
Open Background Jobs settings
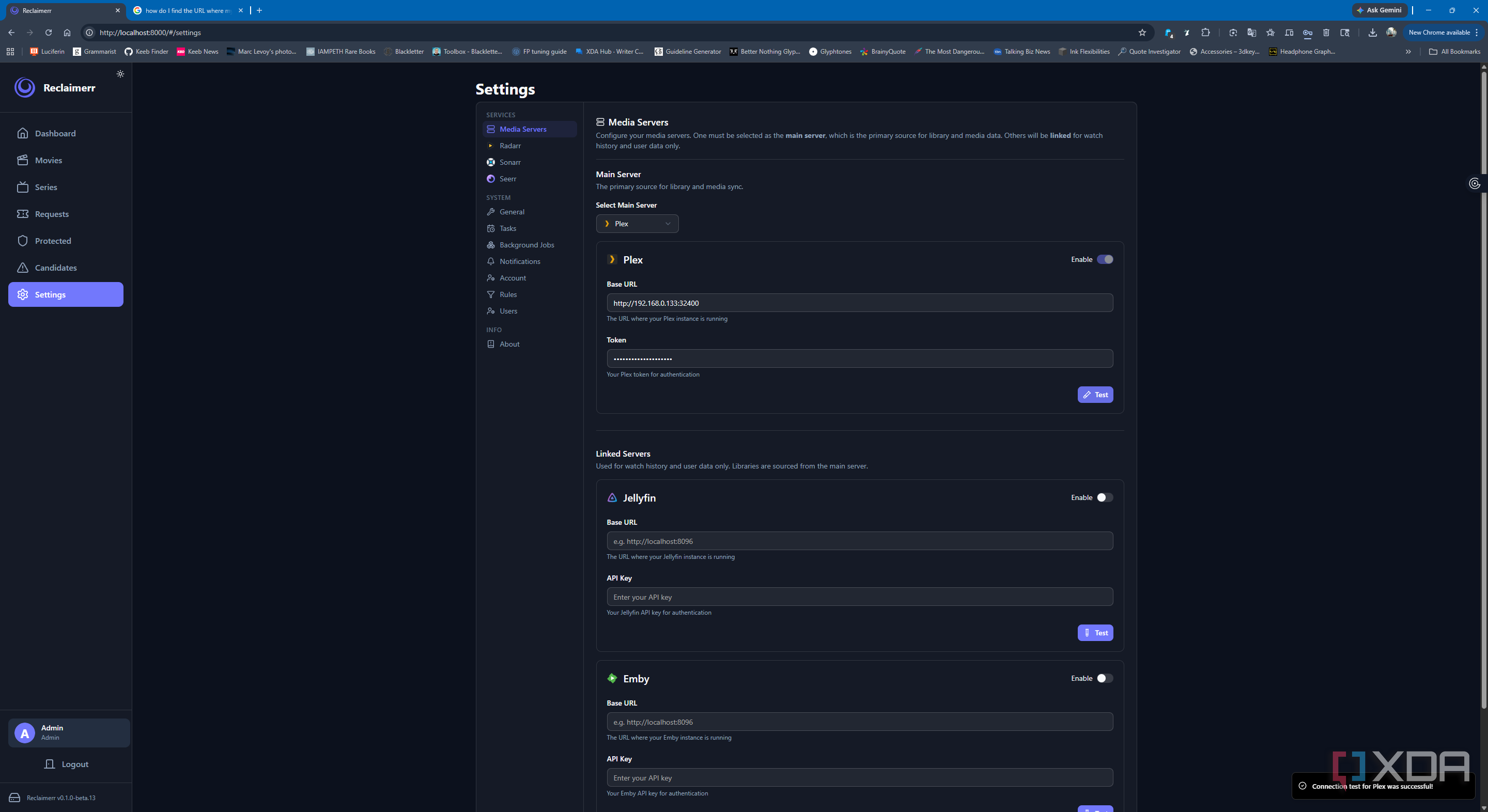click(x=529, y=245)
